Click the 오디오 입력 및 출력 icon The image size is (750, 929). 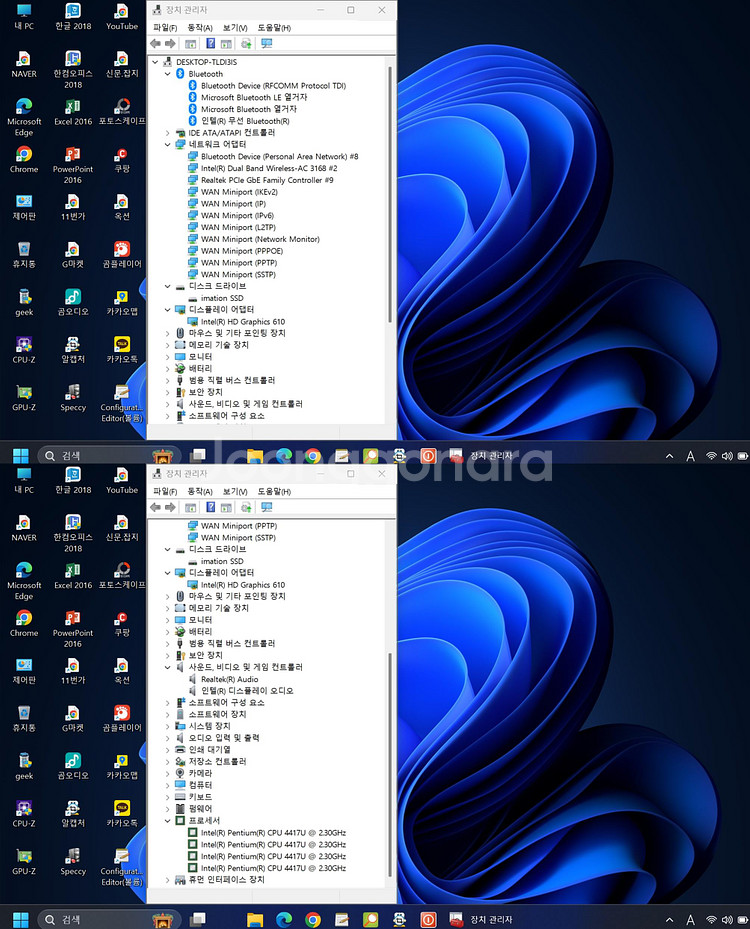(x=180, y=738)
